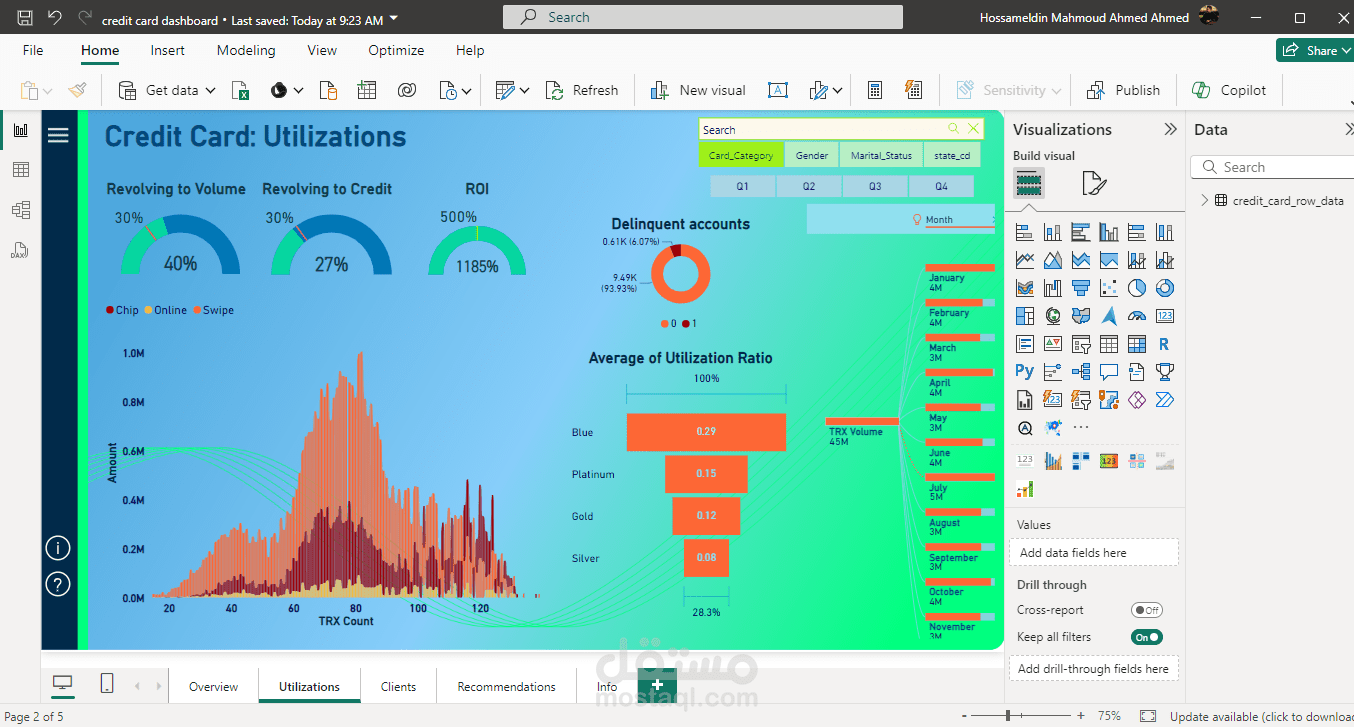This screenshot has width=1354, height=727.
Task: Select the Q3 quarter slicer button
Action: coord(875,187)
